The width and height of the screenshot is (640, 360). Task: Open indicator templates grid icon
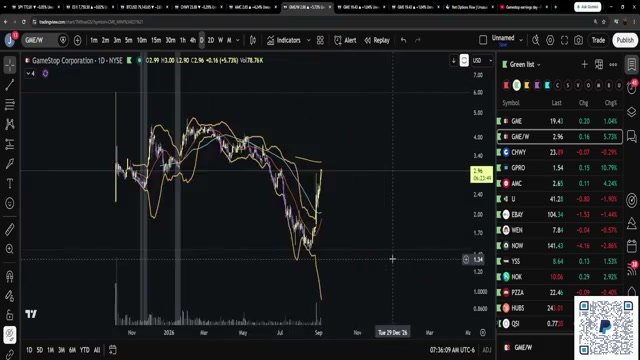coord(320,40)
